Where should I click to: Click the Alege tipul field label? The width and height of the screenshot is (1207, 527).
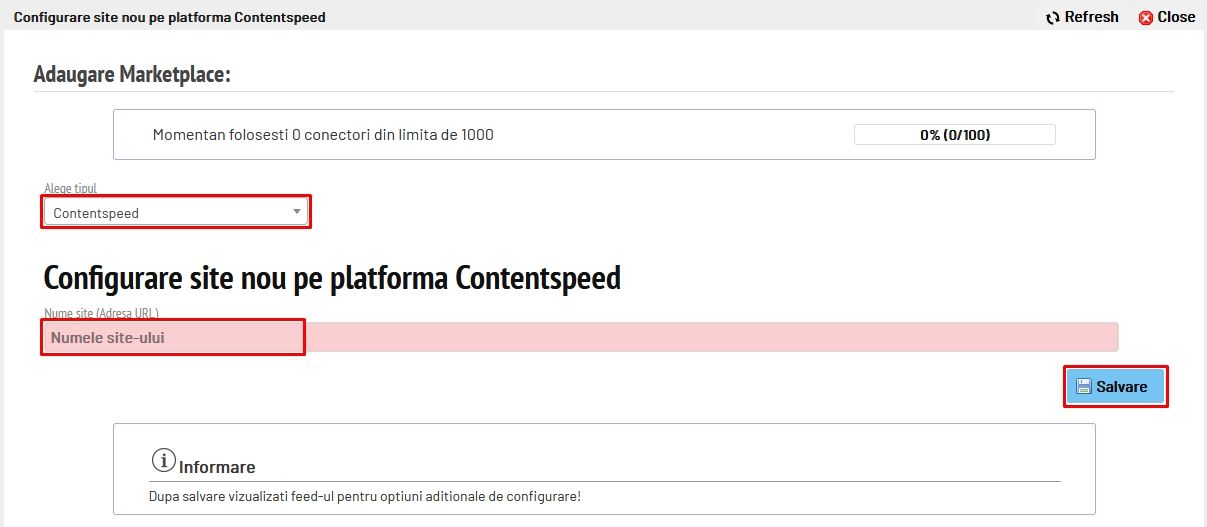click(70, 188)
